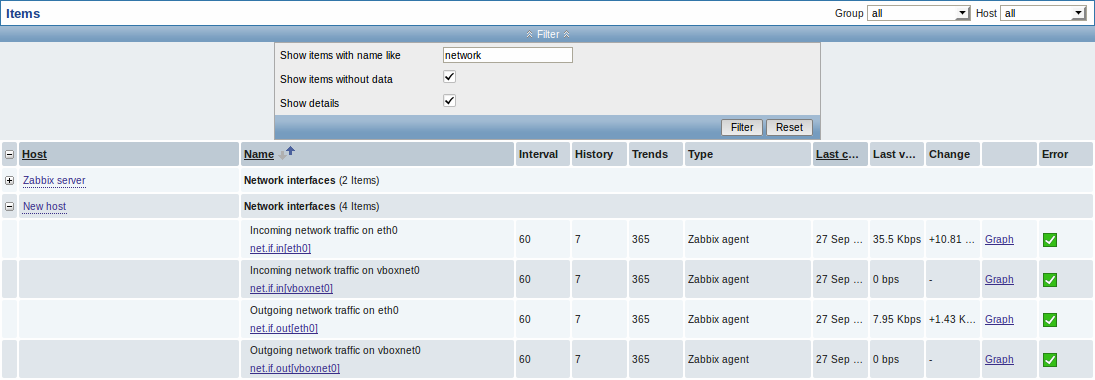Open the New host link
This screenshot has width=1095, height=380.
click(45, 207)
